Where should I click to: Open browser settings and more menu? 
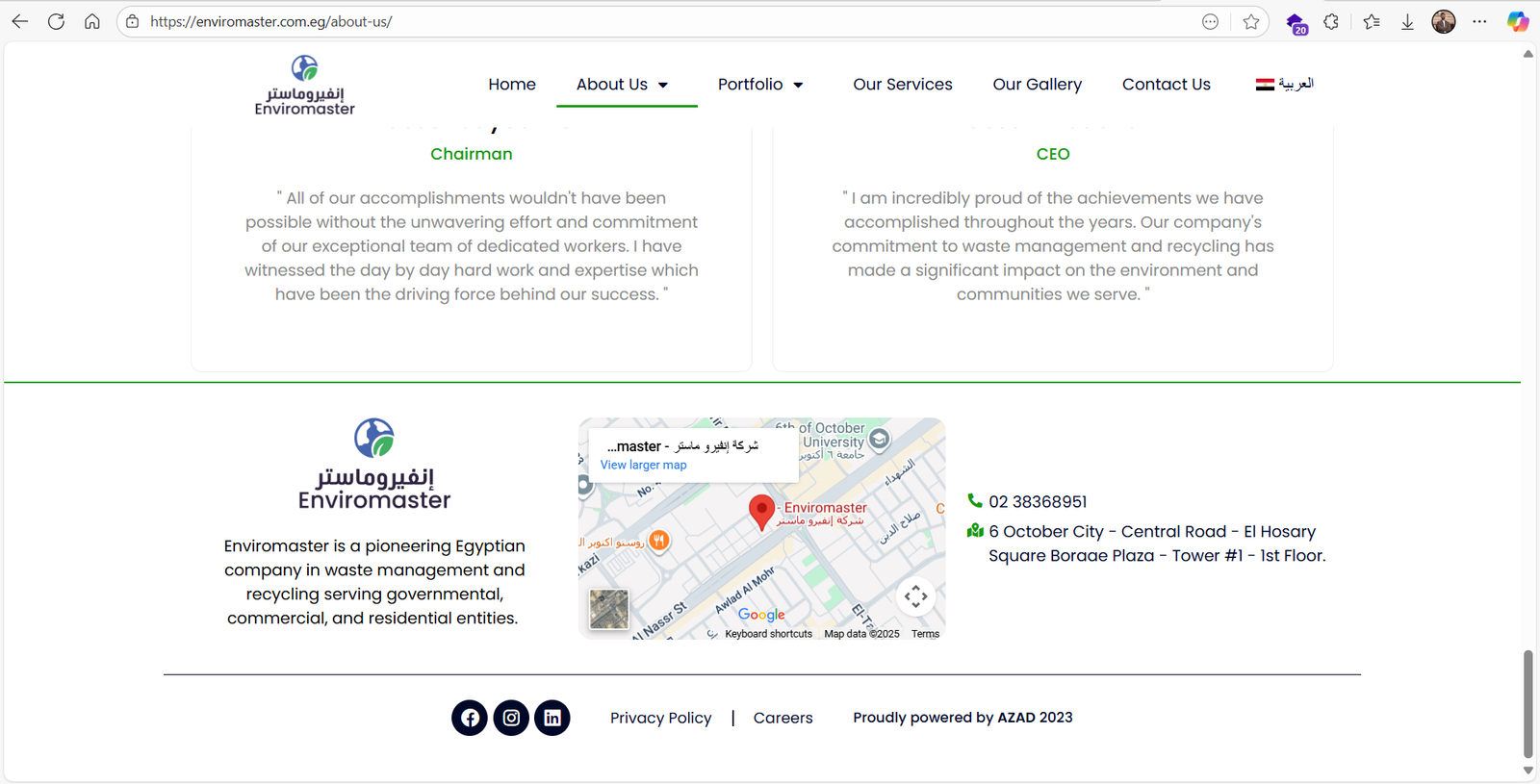pyautogui.click(x=1479, y=21)
